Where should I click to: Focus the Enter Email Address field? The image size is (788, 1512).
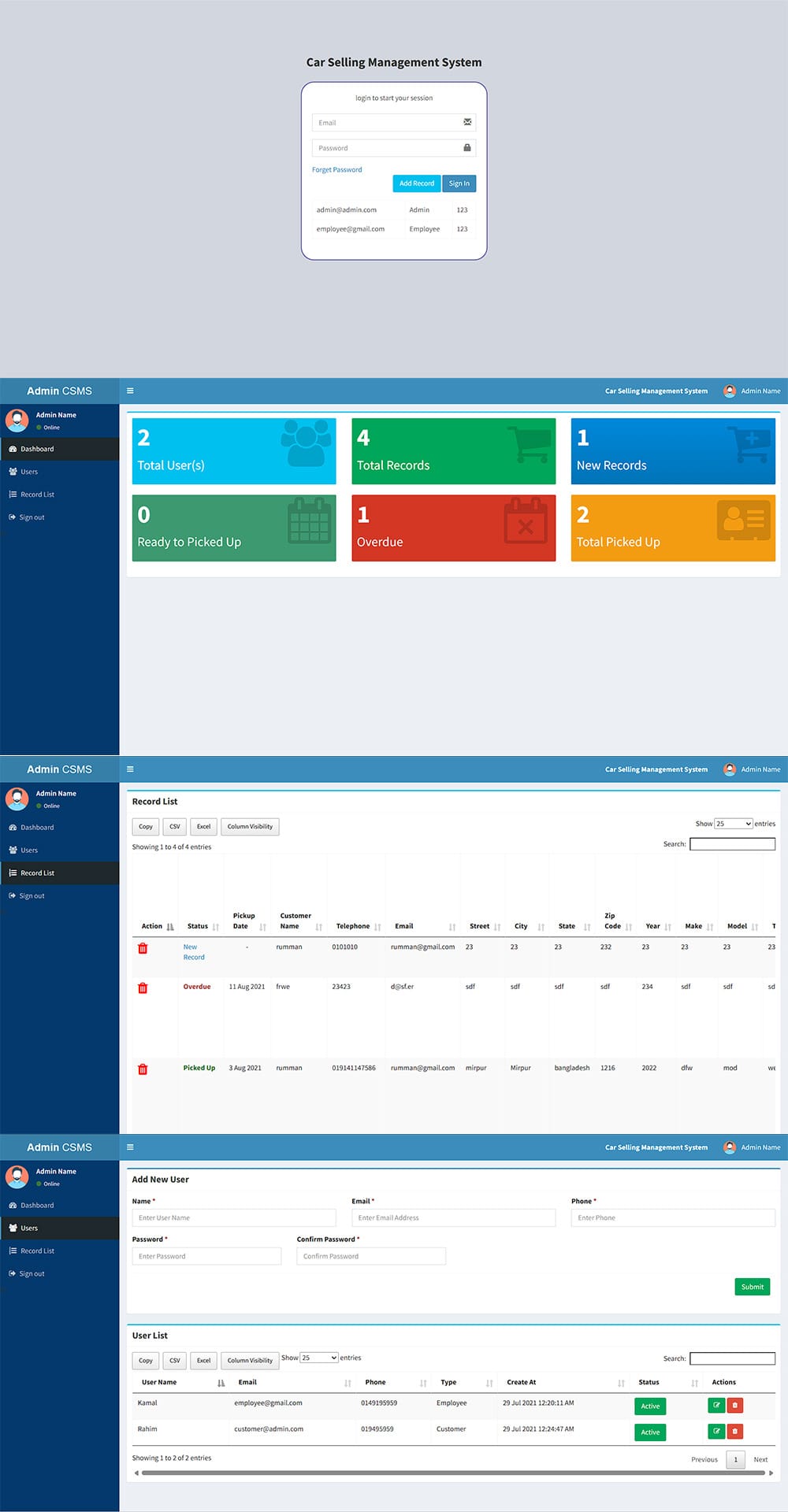tap(453, 1217)
